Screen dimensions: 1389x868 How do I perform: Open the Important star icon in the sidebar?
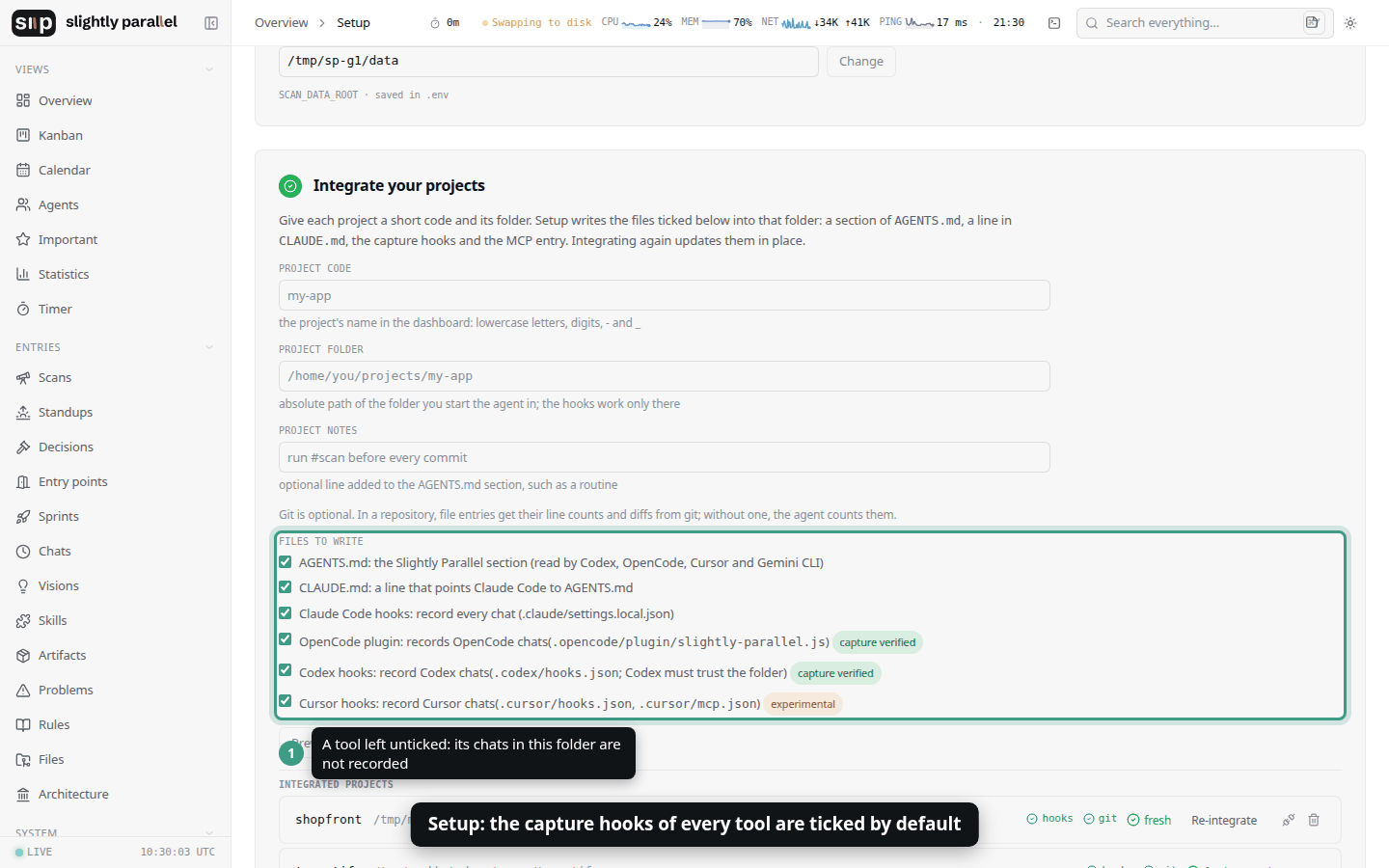pos(23,239)
